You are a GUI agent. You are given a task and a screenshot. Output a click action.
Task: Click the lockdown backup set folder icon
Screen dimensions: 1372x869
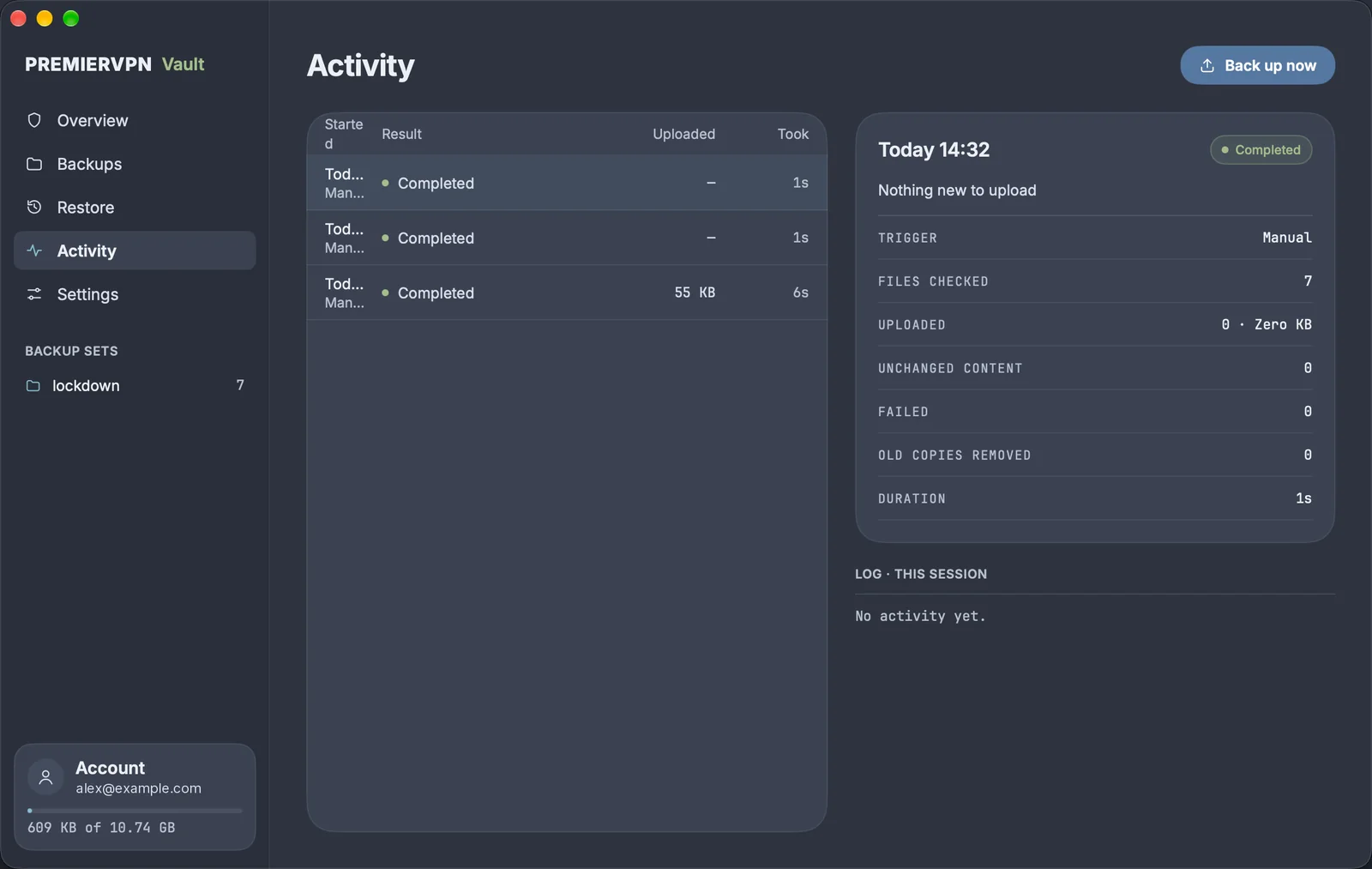[33, 386]
